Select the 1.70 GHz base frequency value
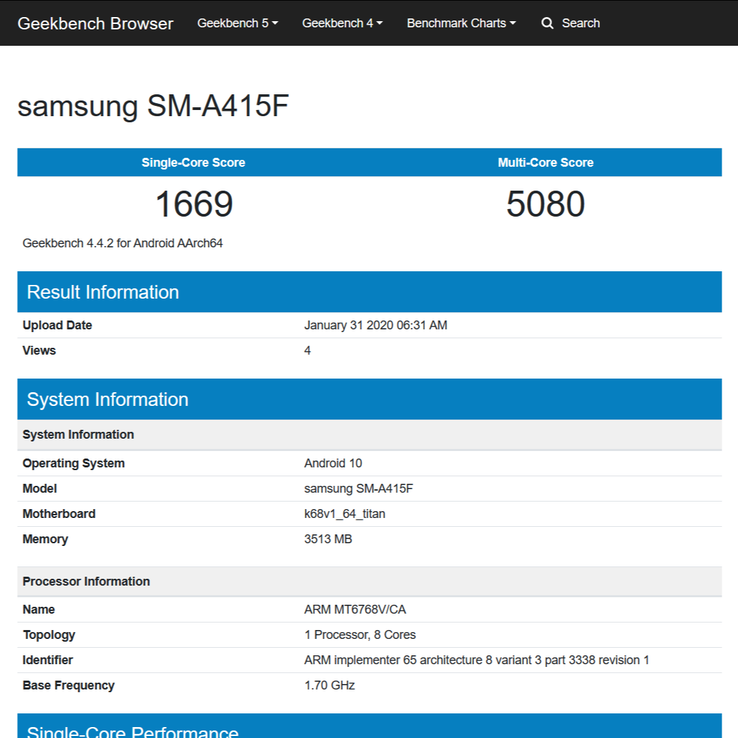This screenshot has width=738, height=738. coord(329,685)
